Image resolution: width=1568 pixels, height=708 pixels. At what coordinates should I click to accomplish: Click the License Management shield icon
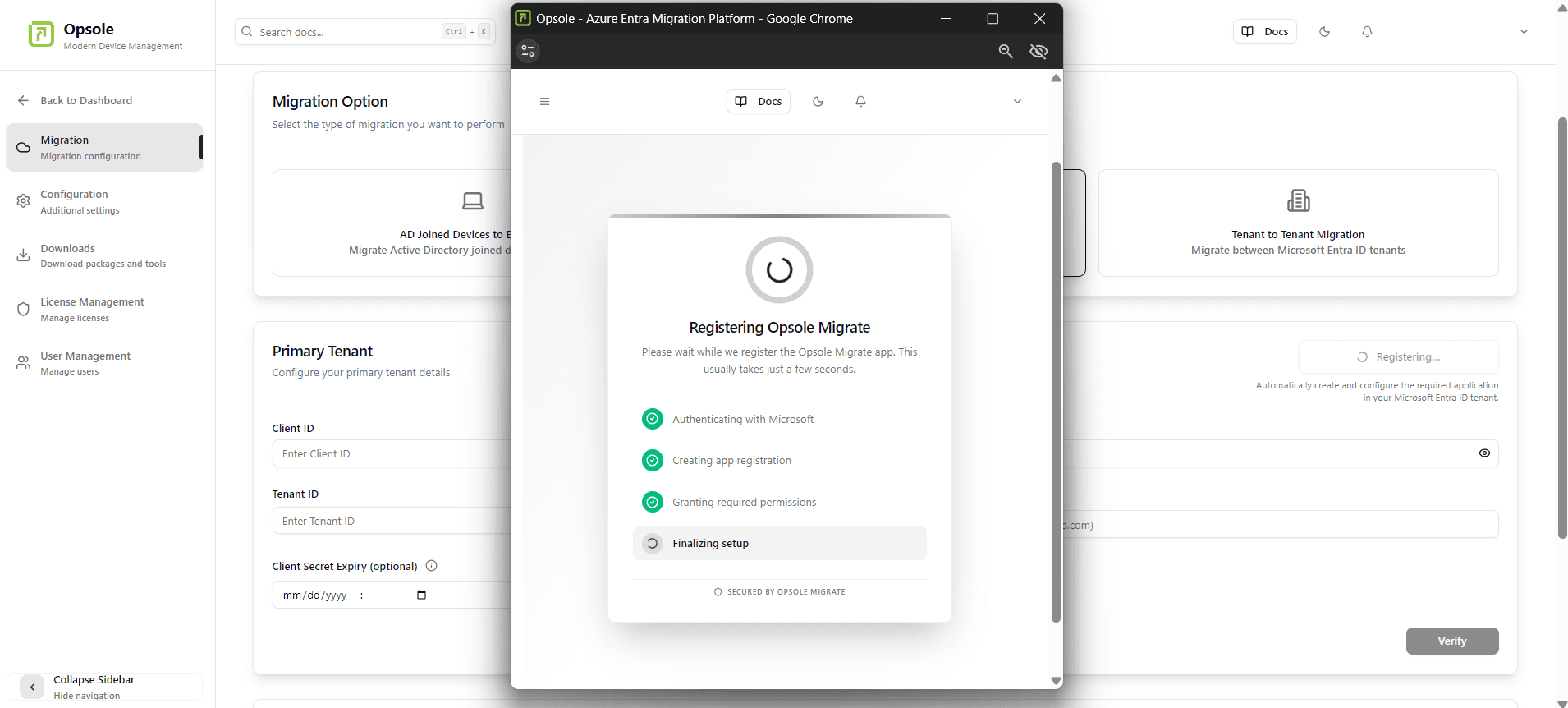click(x=23, y=310)
